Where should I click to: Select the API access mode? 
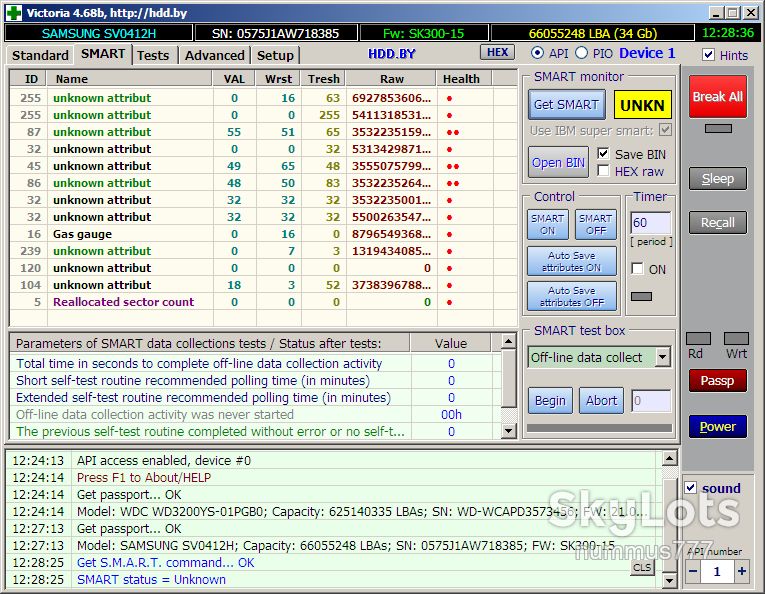[x=537, y=53]
